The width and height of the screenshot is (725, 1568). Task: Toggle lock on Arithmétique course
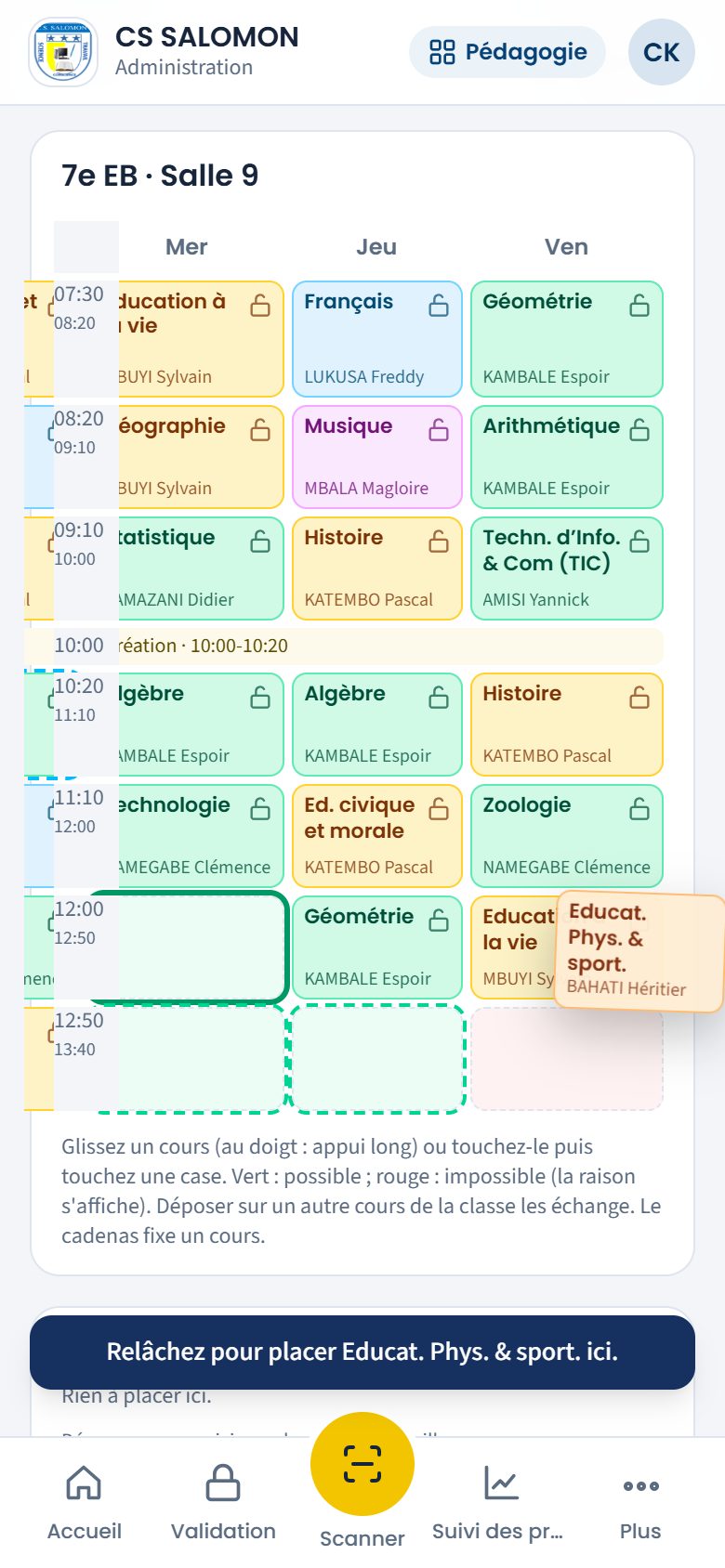tap(639, 430)
